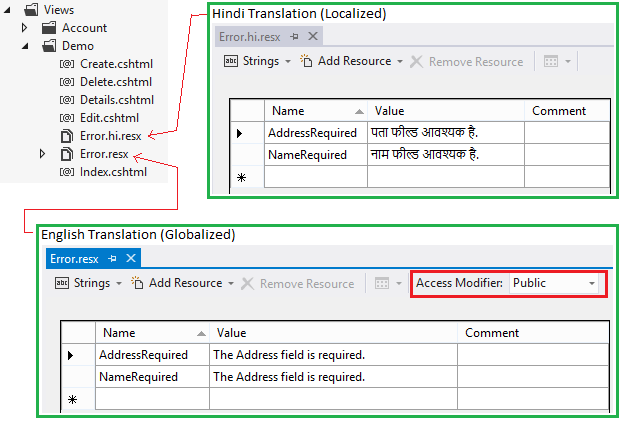This screenshot has width=623, height=422.
Task: Open Details.cshtml file
Action: 117,100
